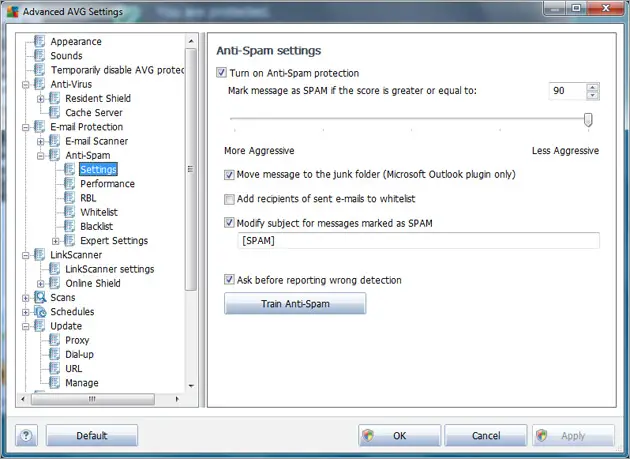Disable Turn on Anti-Spam protection checkbox

click(221, 72)
